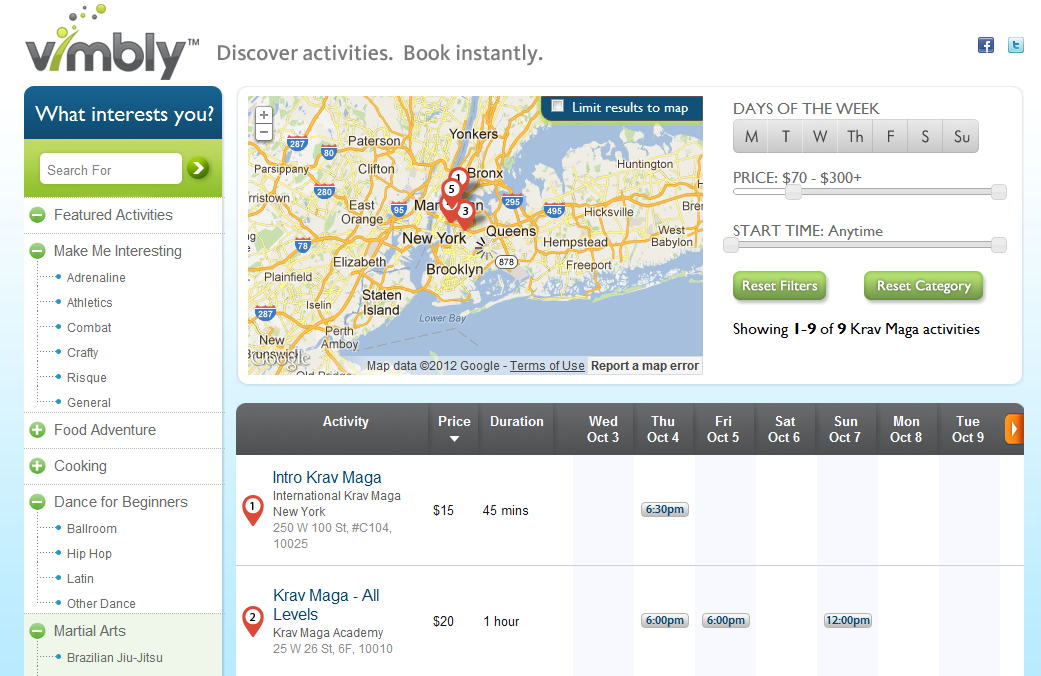Open Hip Hop dance subcategory
This screenshot has height=676, width=1041.
(x=89, y=553)
